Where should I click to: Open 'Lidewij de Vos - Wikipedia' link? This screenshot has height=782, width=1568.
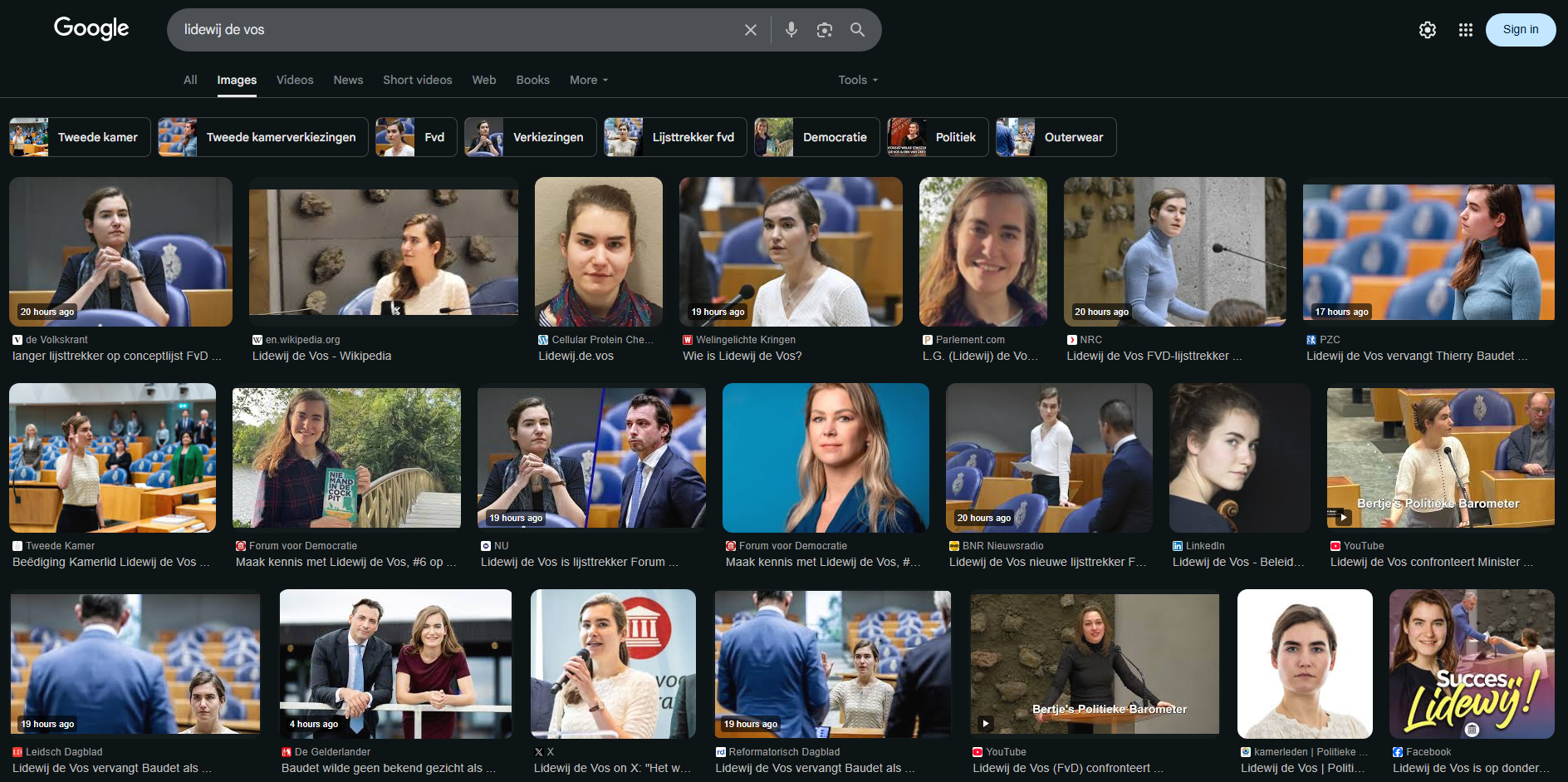pyautogui.click(x=322, y=356)
